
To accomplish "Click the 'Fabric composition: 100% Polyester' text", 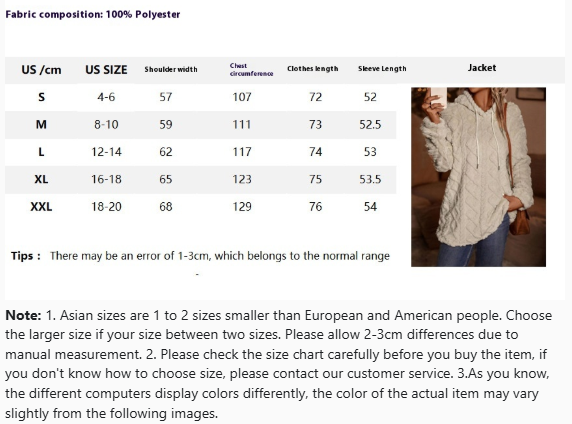I will (x=93, y=15).
